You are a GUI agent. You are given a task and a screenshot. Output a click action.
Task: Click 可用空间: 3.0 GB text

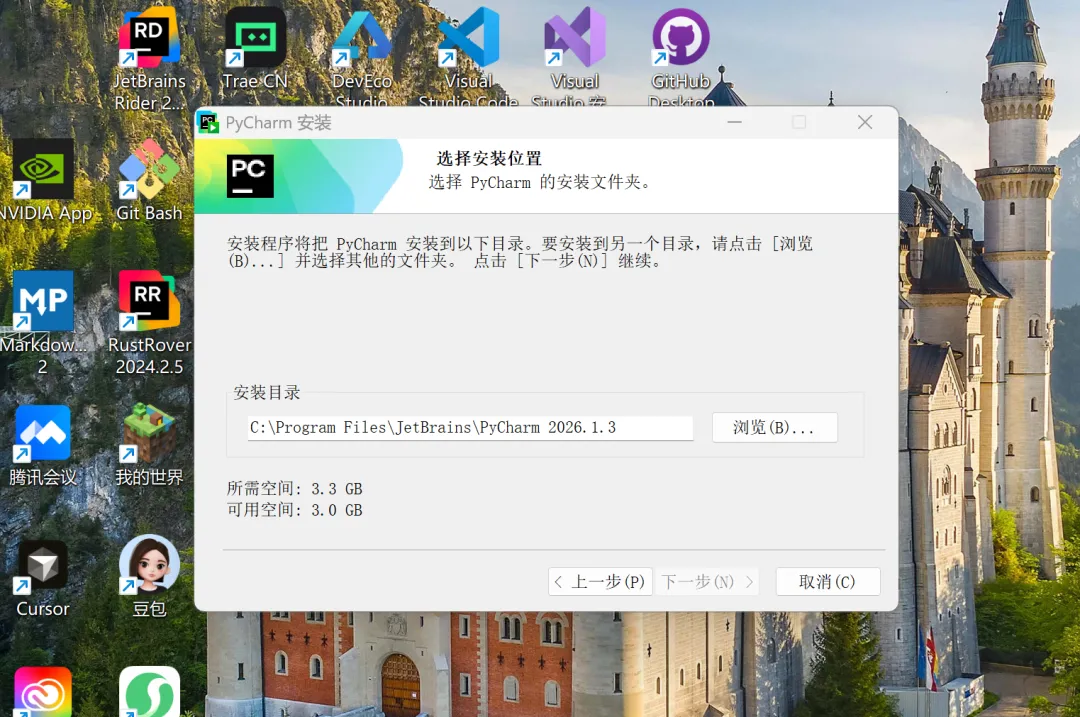tap(295, 510)
